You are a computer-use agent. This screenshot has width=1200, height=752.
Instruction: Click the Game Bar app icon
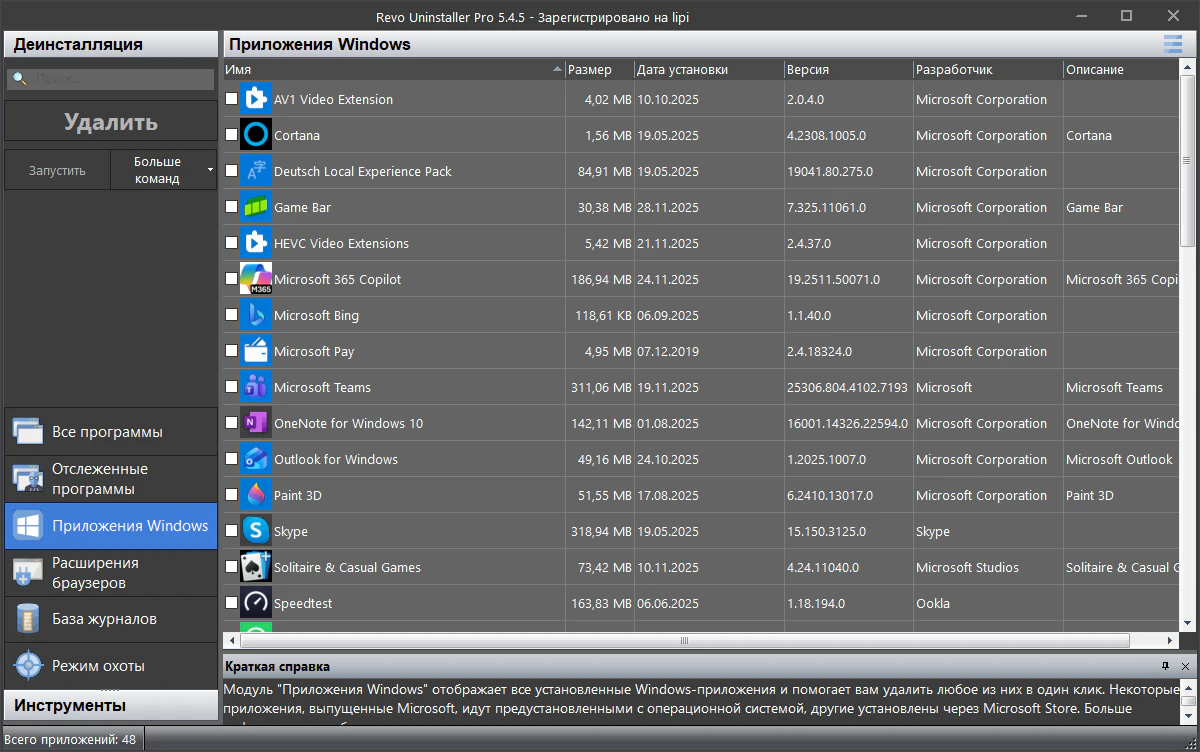(x=256, y=207)
